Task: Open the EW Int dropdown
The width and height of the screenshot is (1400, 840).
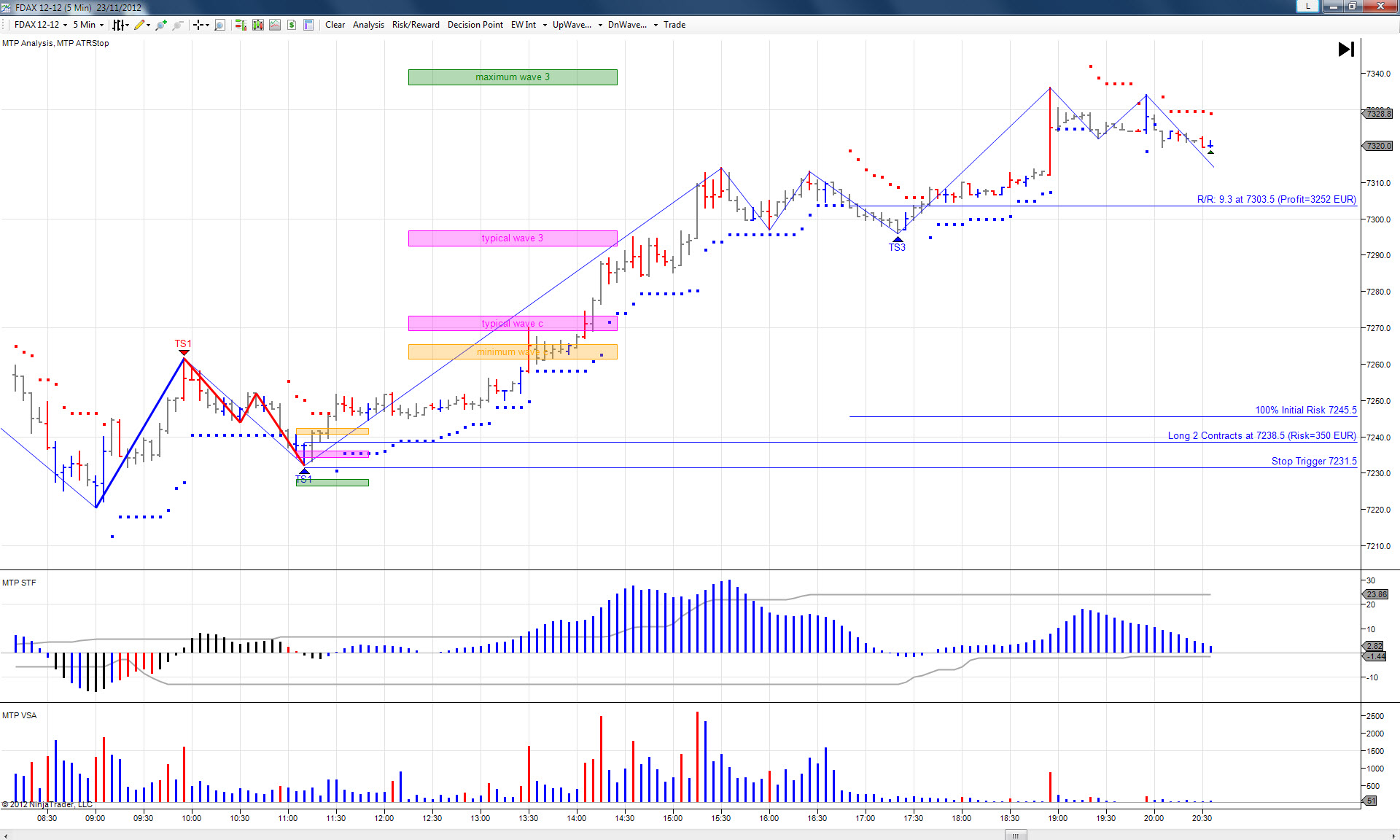Action: tap(529, 25)
